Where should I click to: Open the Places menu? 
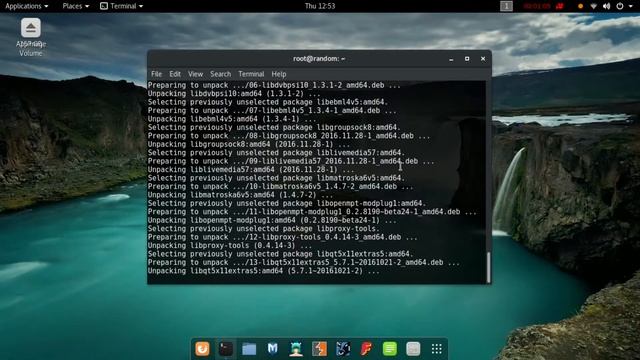76,6
